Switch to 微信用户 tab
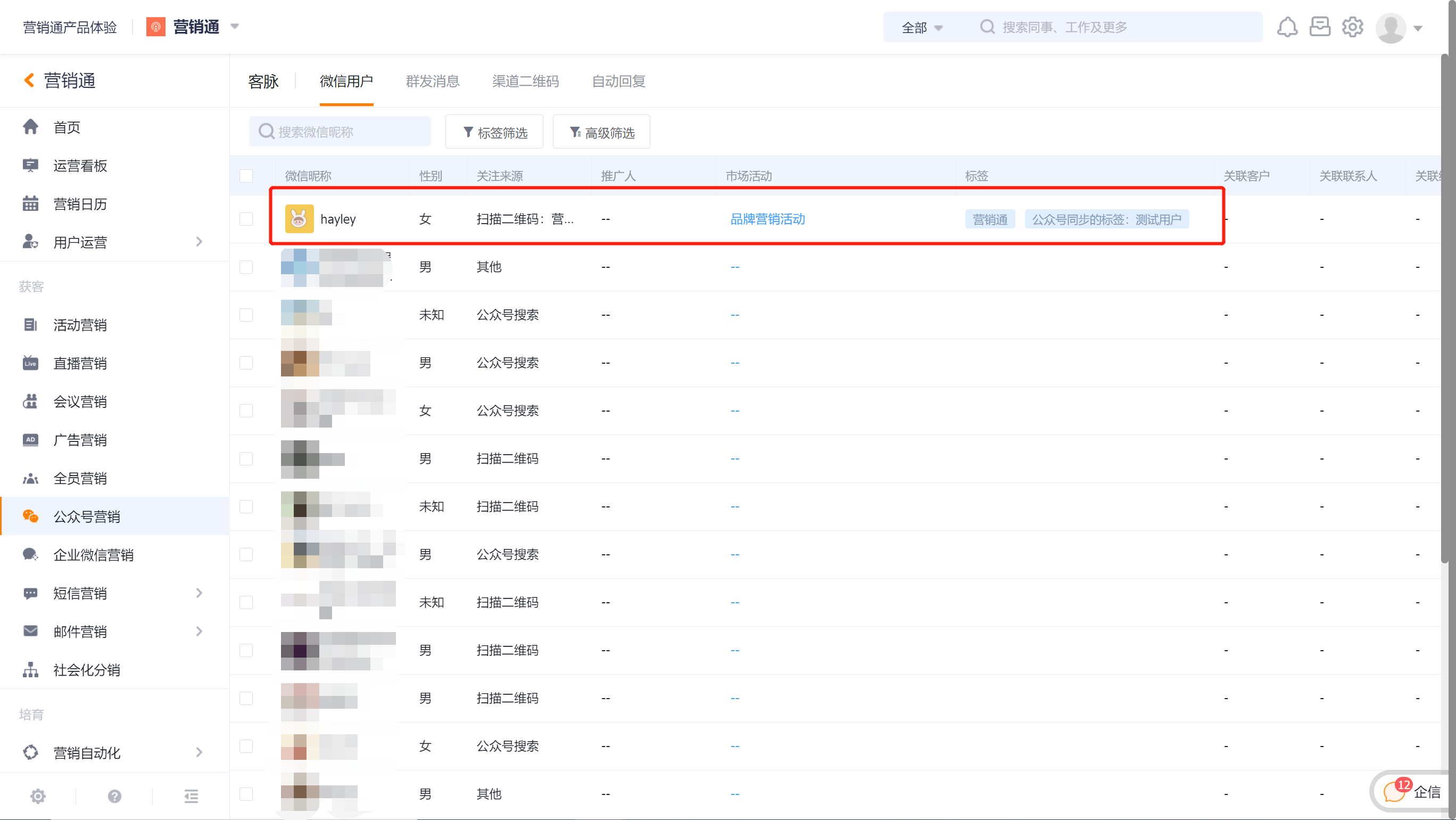The width and height of the screenshot is (1456, 820). [346, 81]
